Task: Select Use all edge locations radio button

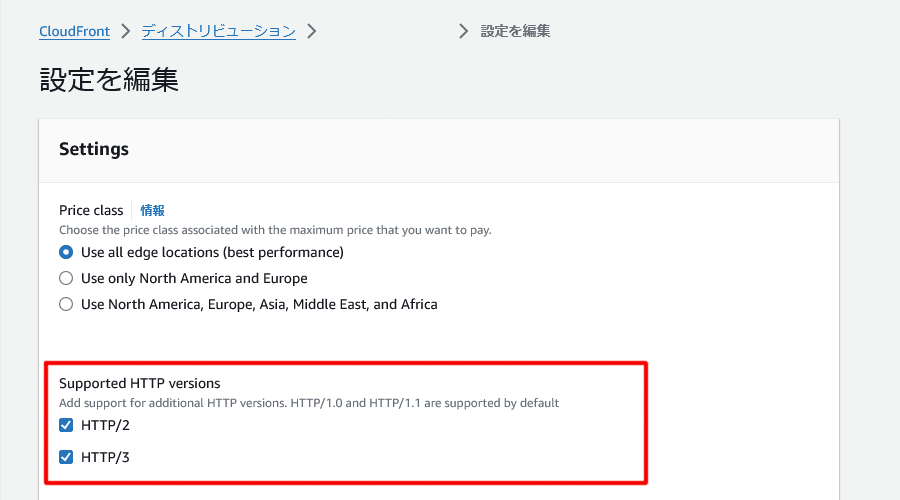Action: coord(66,252)
